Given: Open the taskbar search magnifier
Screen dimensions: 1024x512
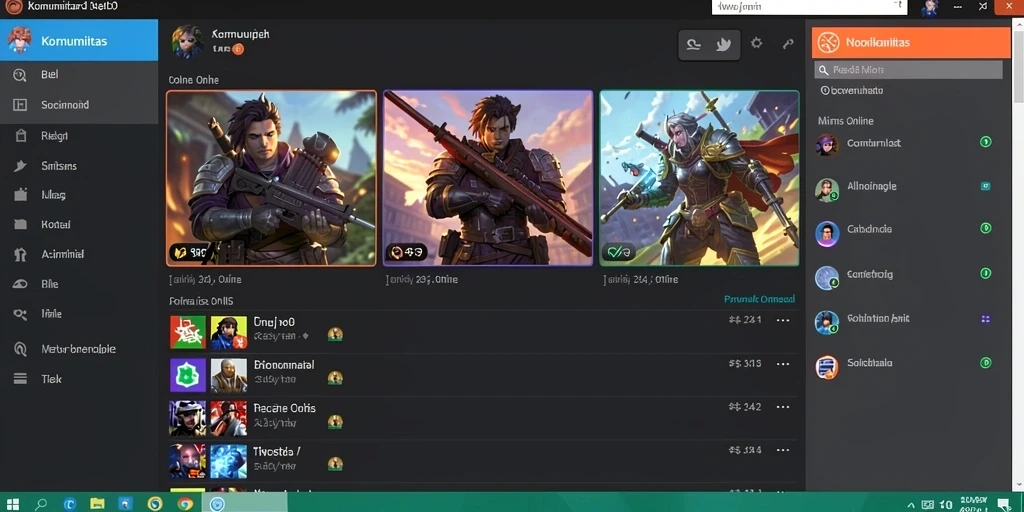Looking at the screenshot, I should tap(41, 504).
